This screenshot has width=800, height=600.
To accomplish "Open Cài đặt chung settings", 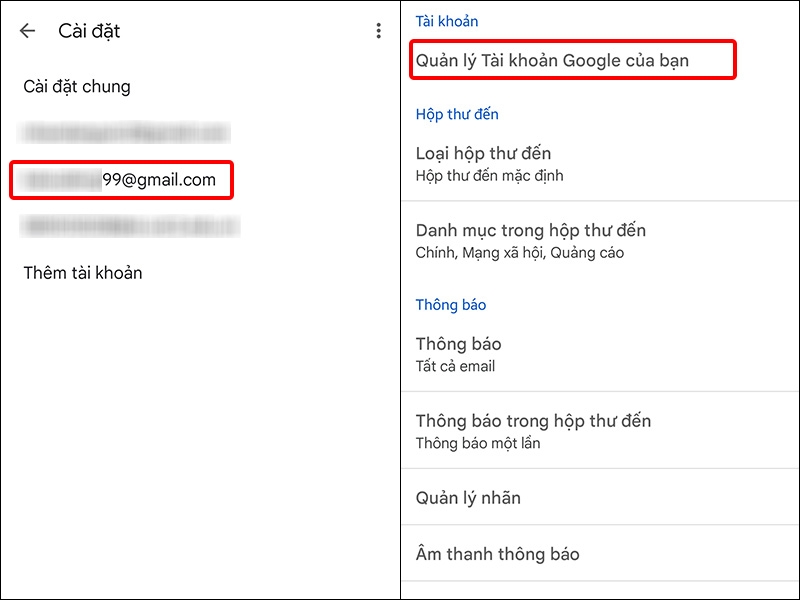I will coord(76,86).
